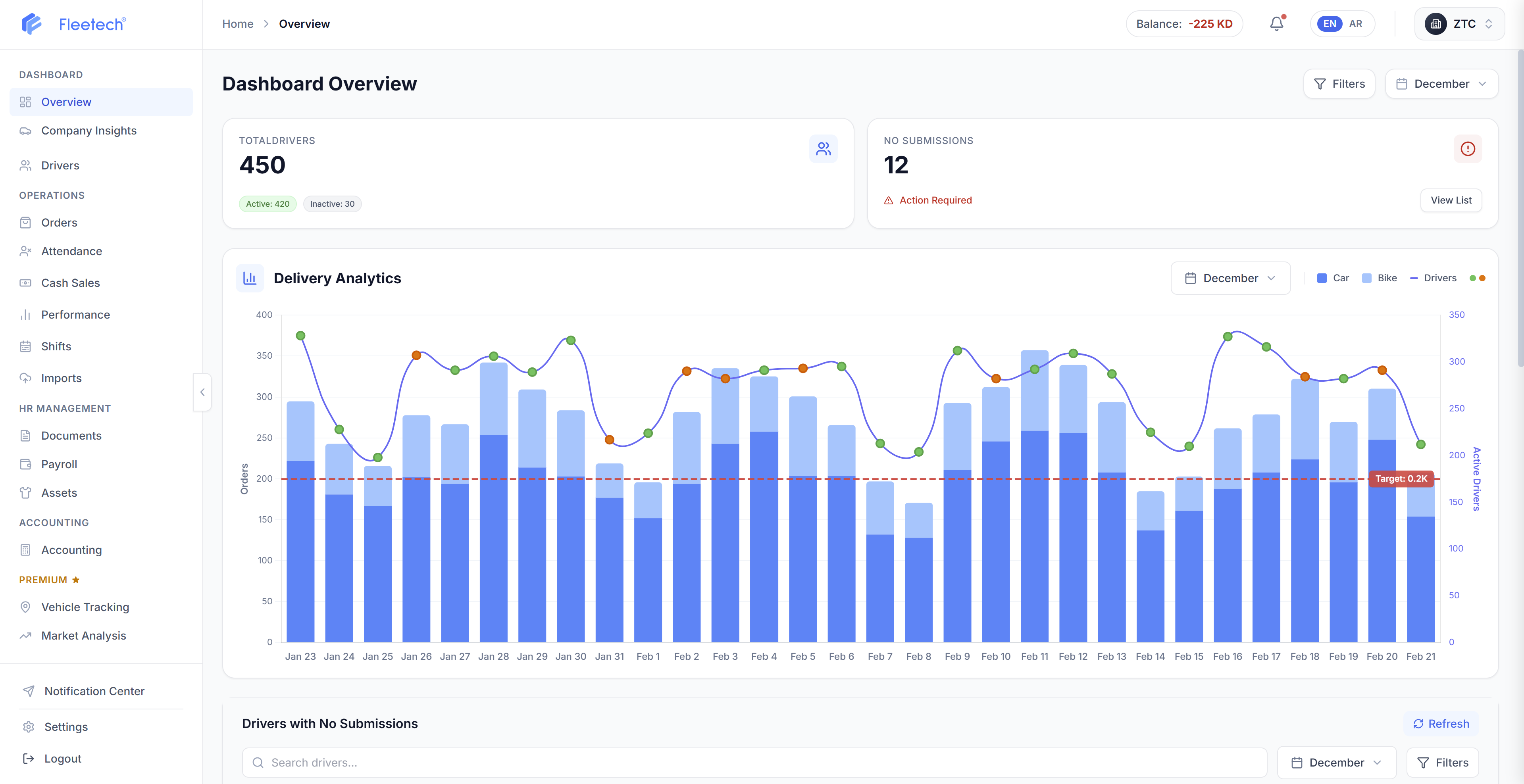Toggle the Bike series in the chart legend
This screenshot has height=784, width=1524.
(1380, 278)
